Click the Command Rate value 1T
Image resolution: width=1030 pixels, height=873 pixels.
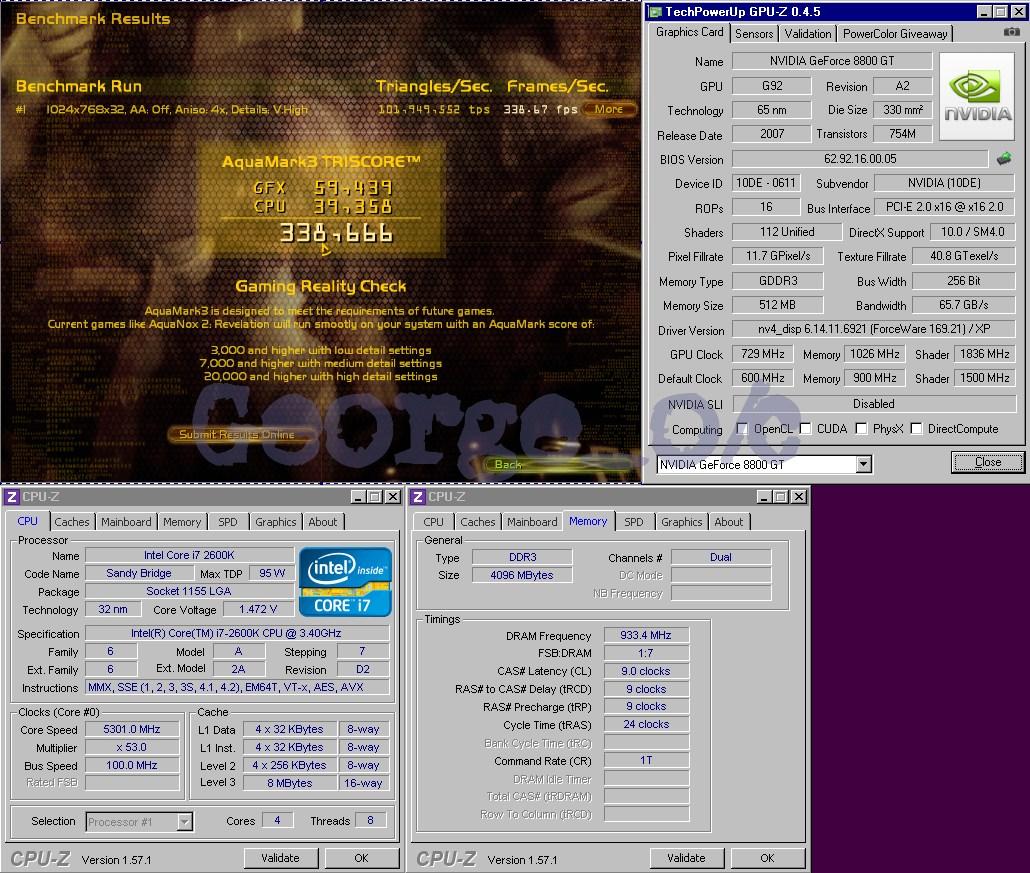tap(646, 760)
